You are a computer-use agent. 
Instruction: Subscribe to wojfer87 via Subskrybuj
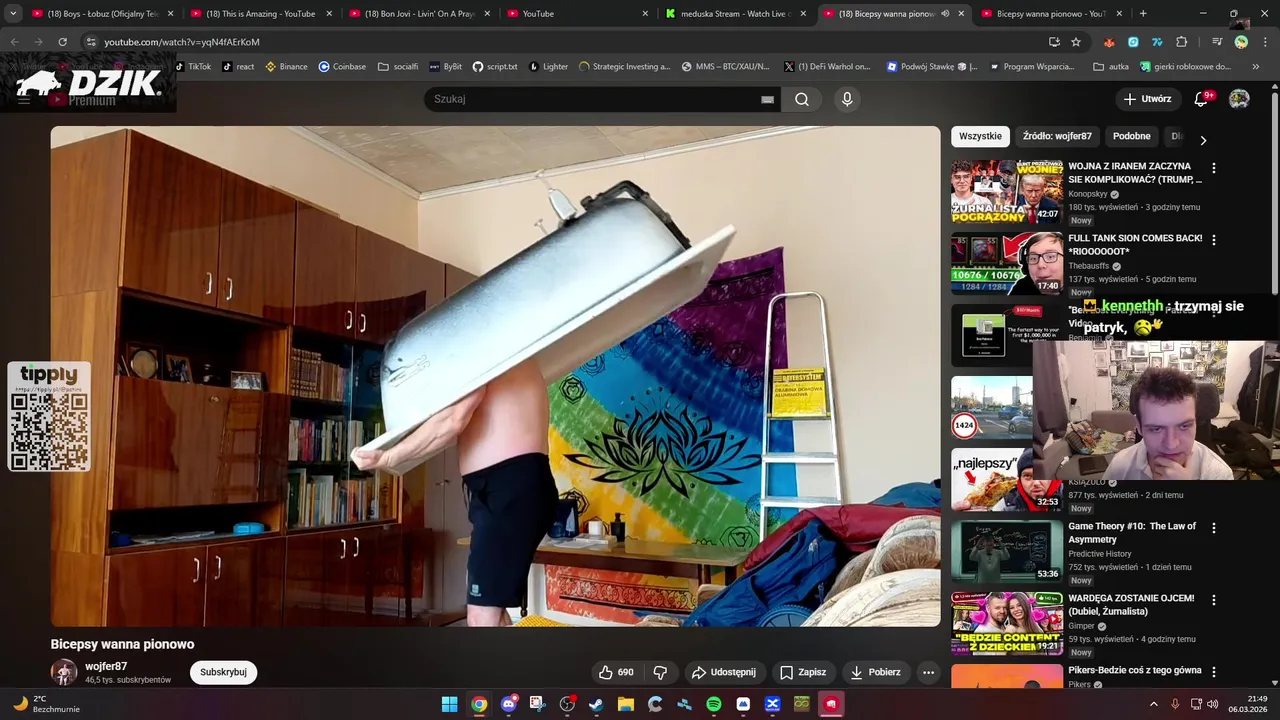tap(223, 672)
